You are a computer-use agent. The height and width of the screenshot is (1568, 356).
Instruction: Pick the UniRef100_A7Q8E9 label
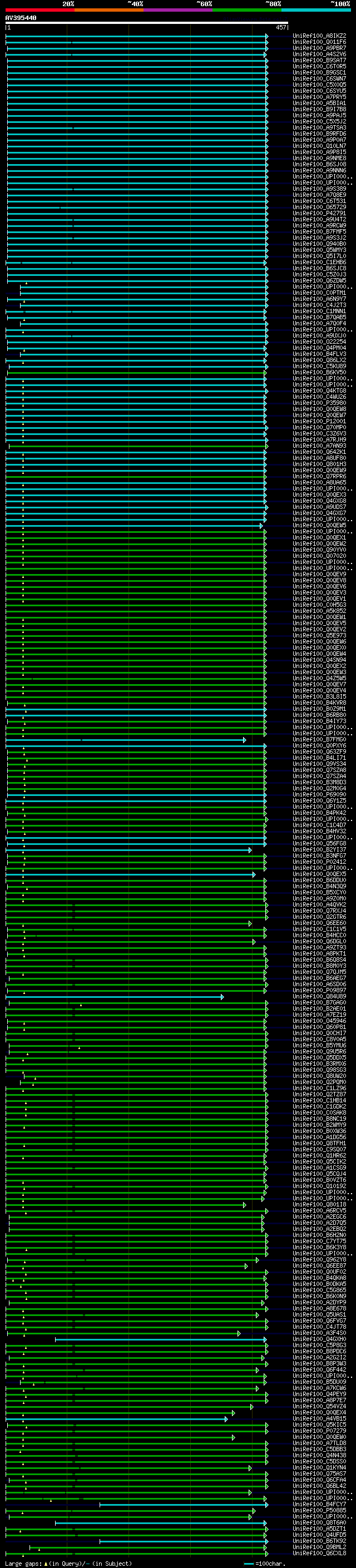pyautogui.click(x=319, y=195)
